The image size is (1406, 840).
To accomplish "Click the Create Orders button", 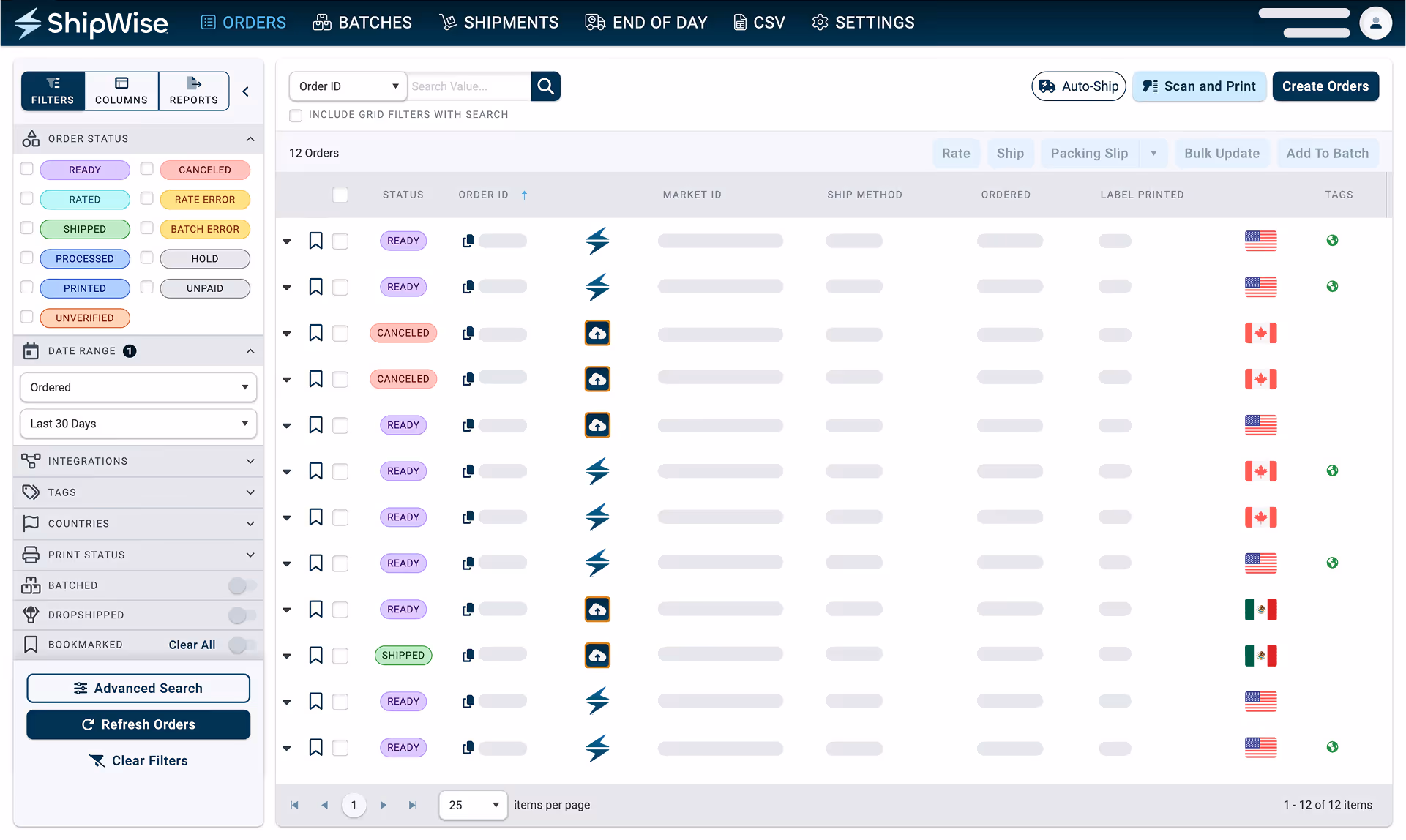I will 1325,86.
